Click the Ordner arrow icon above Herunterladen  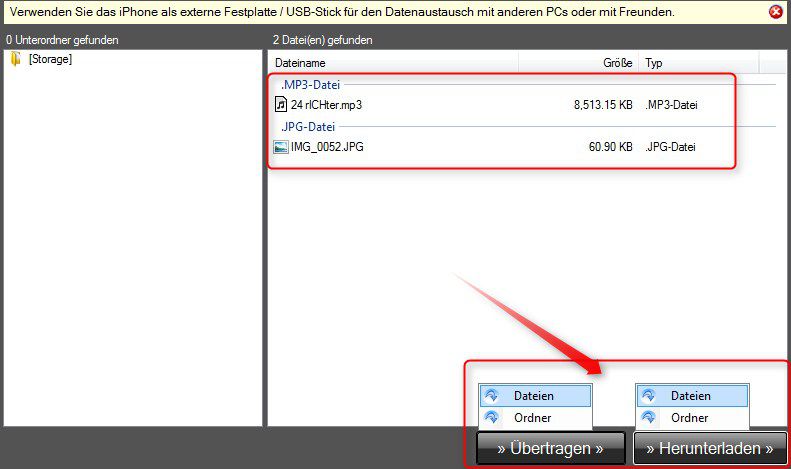tap(648, 418)
